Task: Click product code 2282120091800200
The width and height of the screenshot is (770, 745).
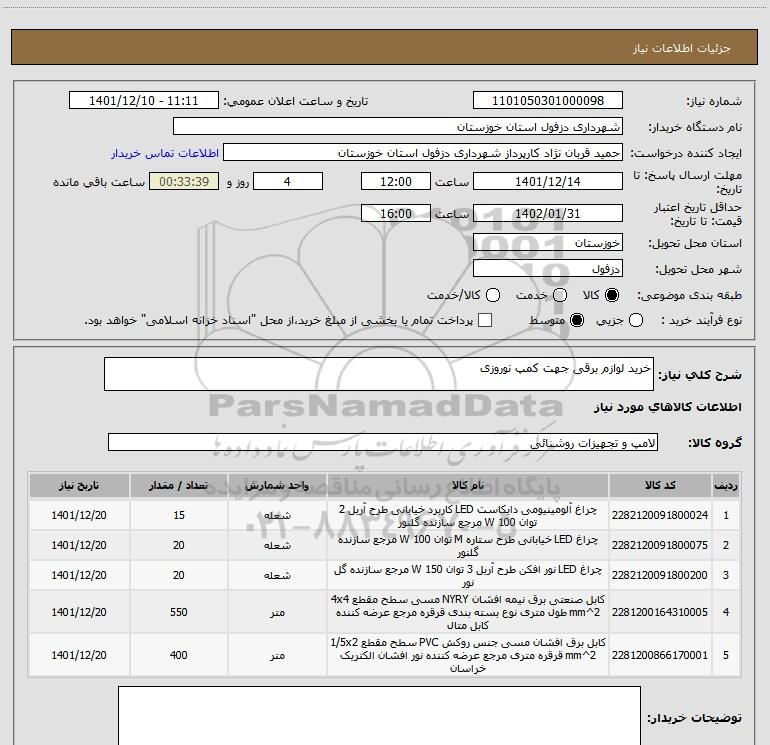Action: point(660,575)
